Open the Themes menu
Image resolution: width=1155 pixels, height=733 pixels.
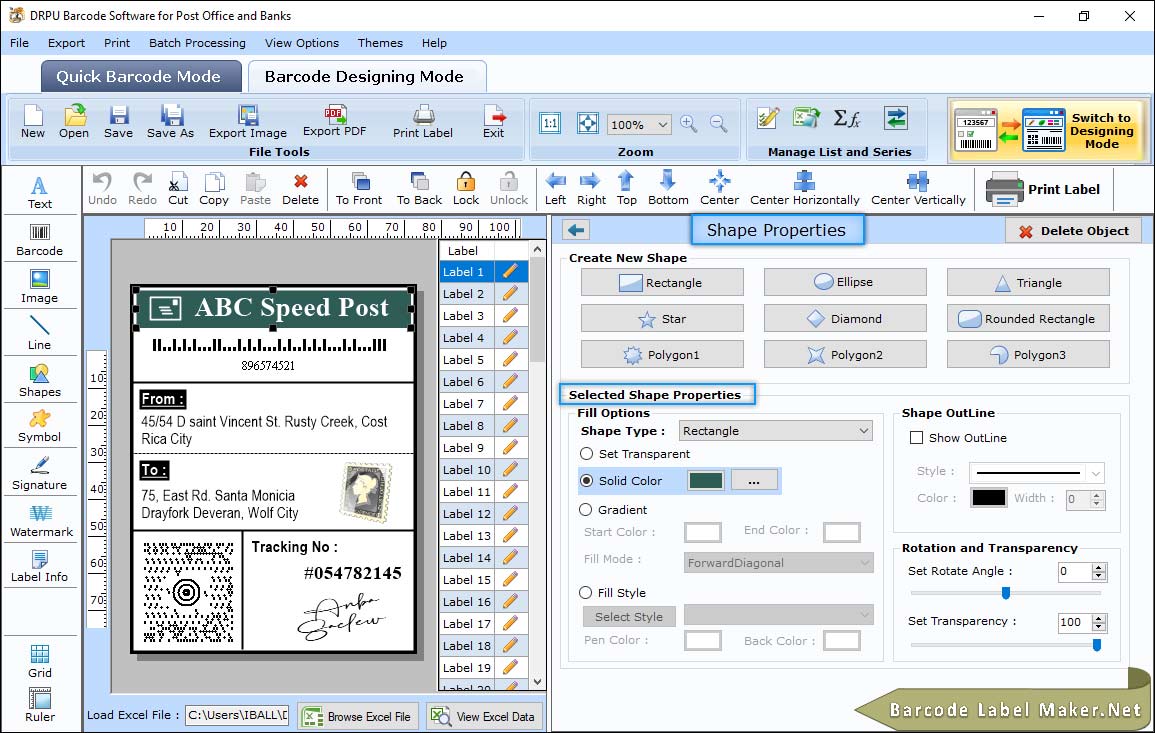(380, 43)
